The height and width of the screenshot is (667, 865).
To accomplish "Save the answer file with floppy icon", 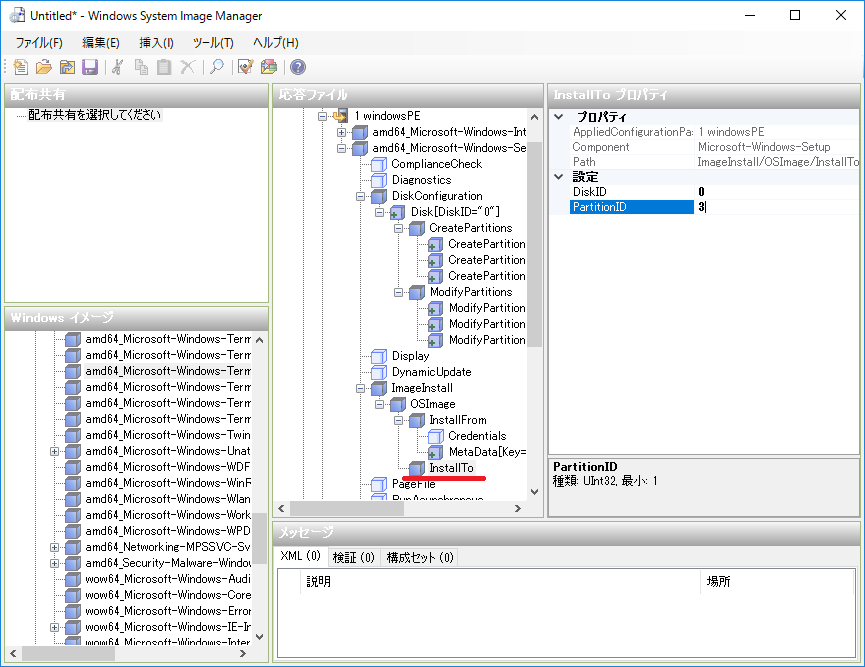I will point(90,67).
